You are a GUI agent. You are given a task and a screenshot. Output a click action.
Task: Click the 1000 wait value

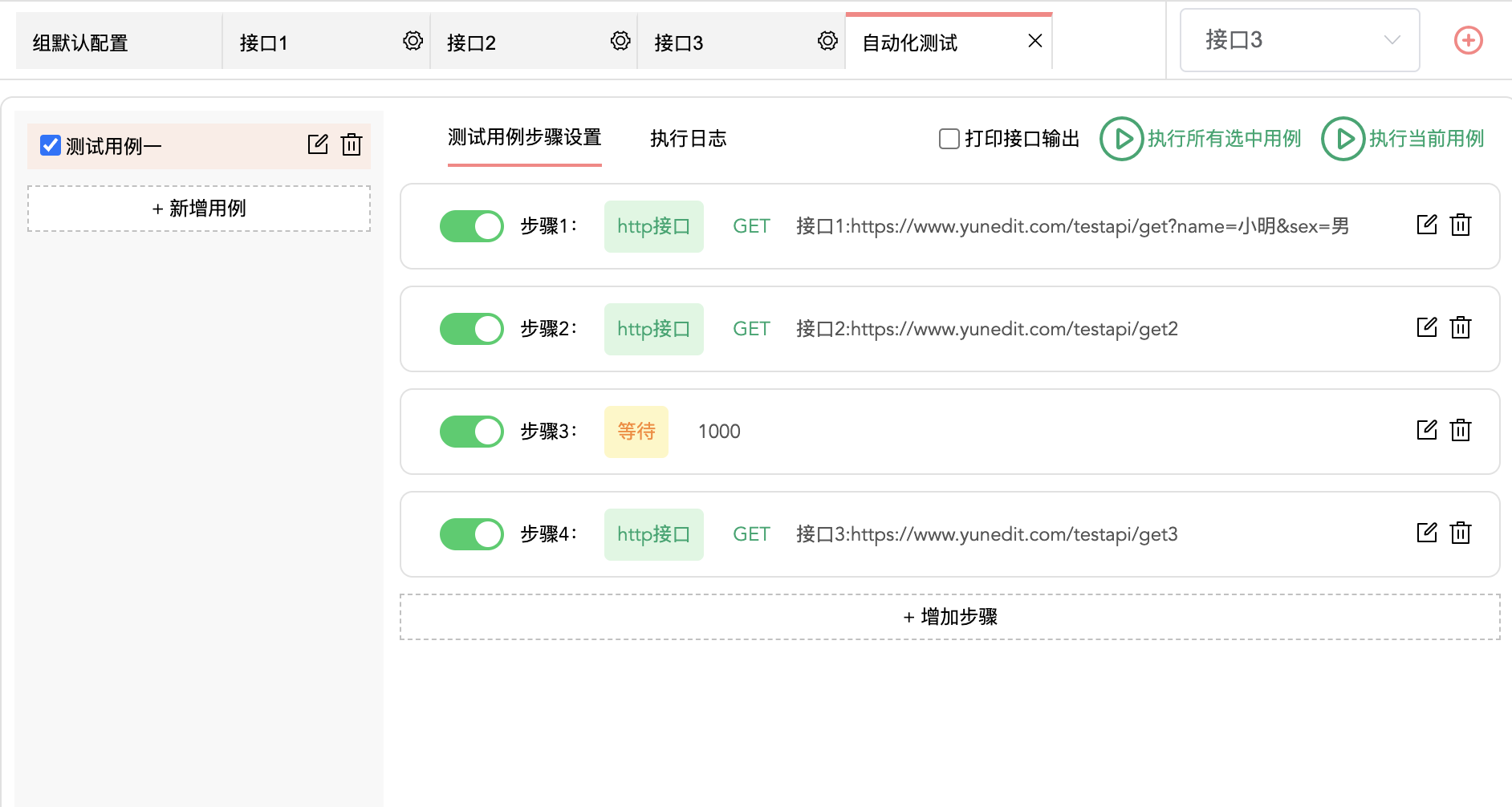click(x=719, y=432)
